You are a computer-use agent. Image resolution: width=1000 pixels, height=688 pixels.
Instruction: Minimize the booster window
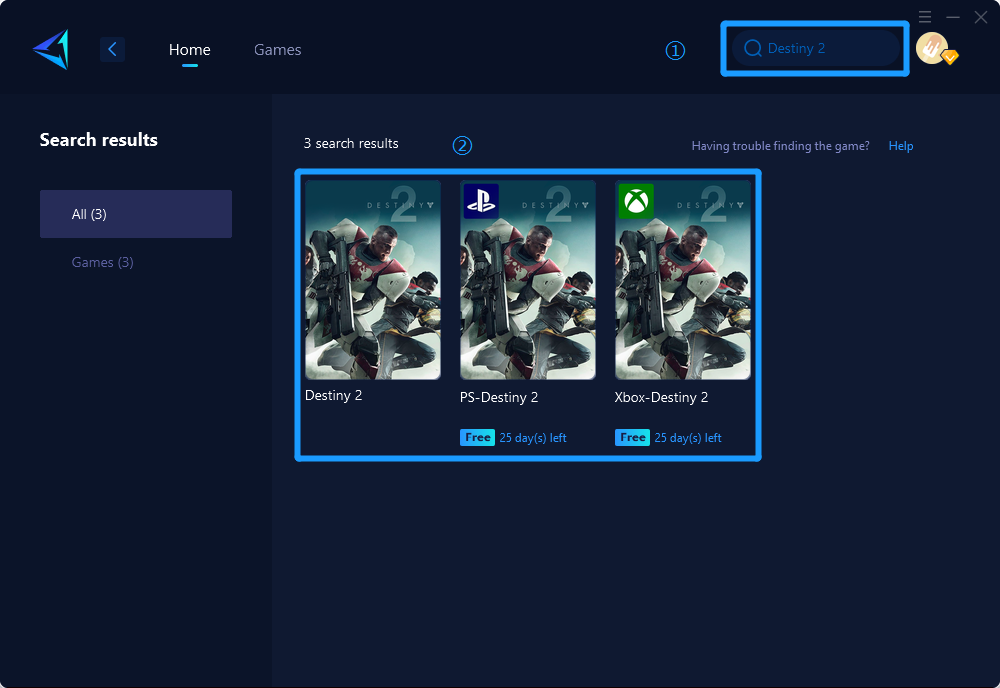(x=953, y=17)
